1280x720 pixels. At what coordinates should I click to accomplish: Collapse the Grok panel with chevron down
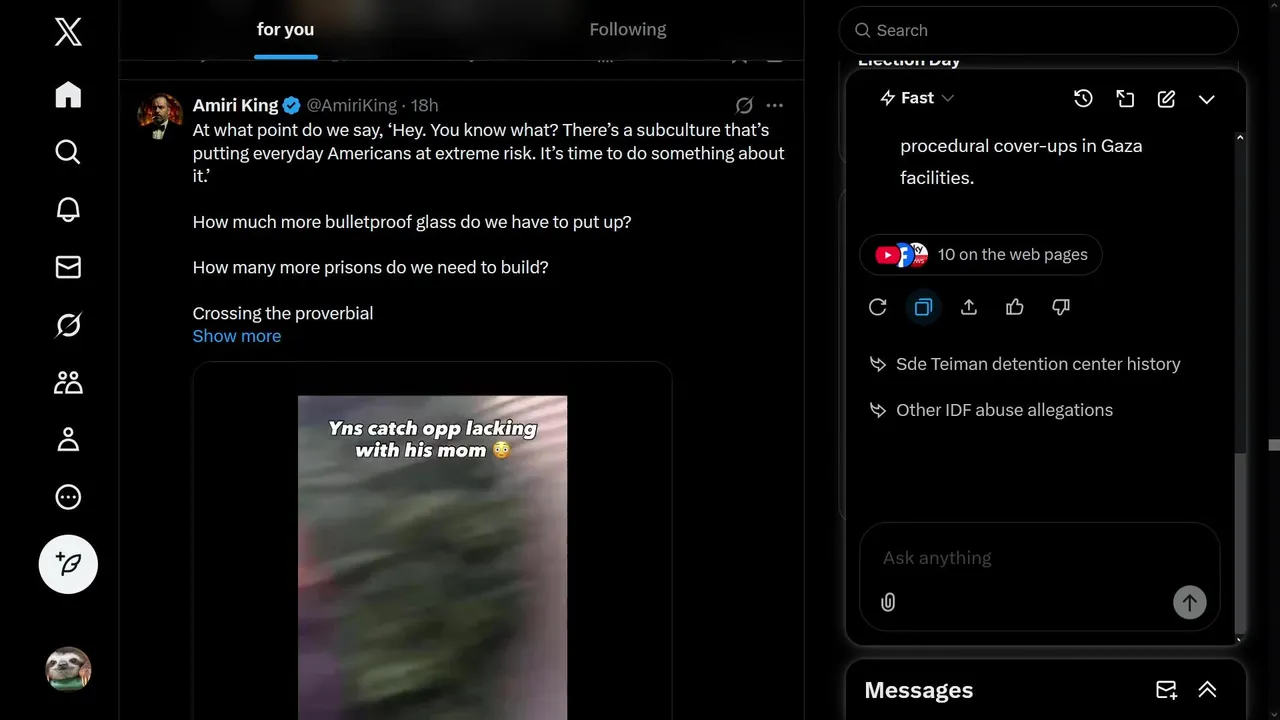click(1207, 98)
